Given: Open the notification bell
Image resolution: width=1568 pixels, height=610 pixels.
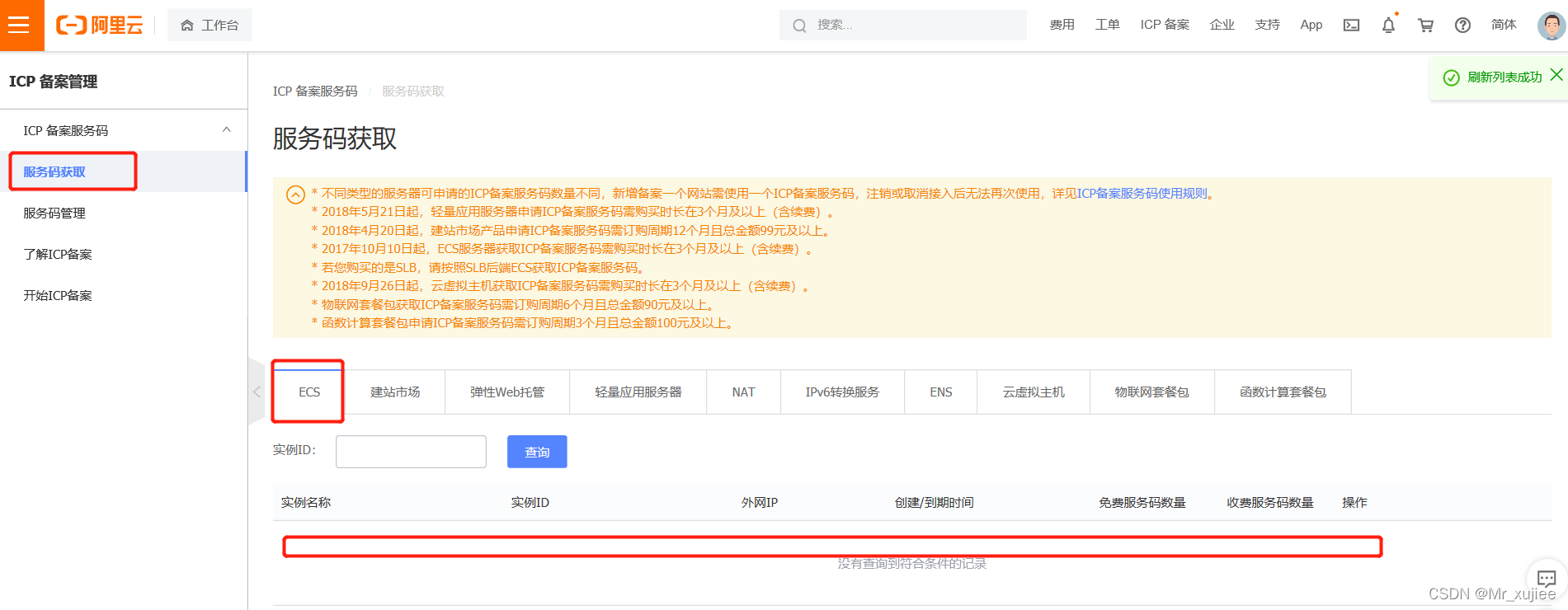Looking at the screenshot, I should [x=1388, y=25].
